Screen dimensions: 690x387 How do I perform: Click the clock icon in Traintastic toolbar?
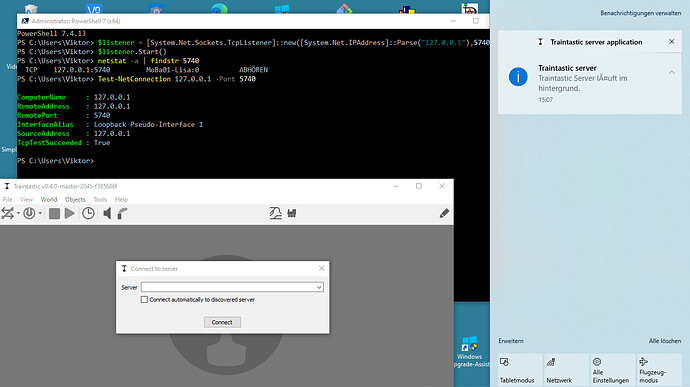click(x=88, y=214)
